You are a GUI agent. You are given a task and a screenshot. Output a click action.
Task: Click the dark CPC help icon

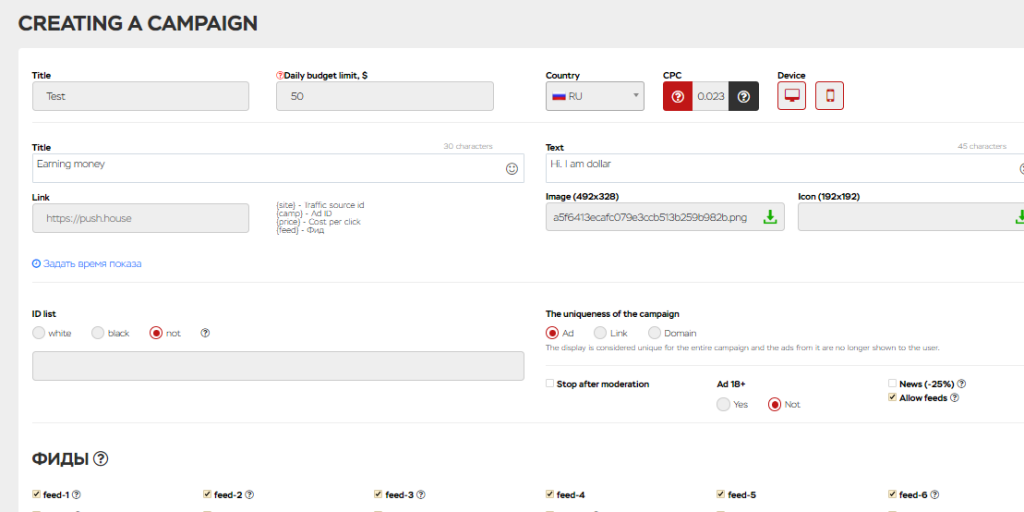pos(744,97)
